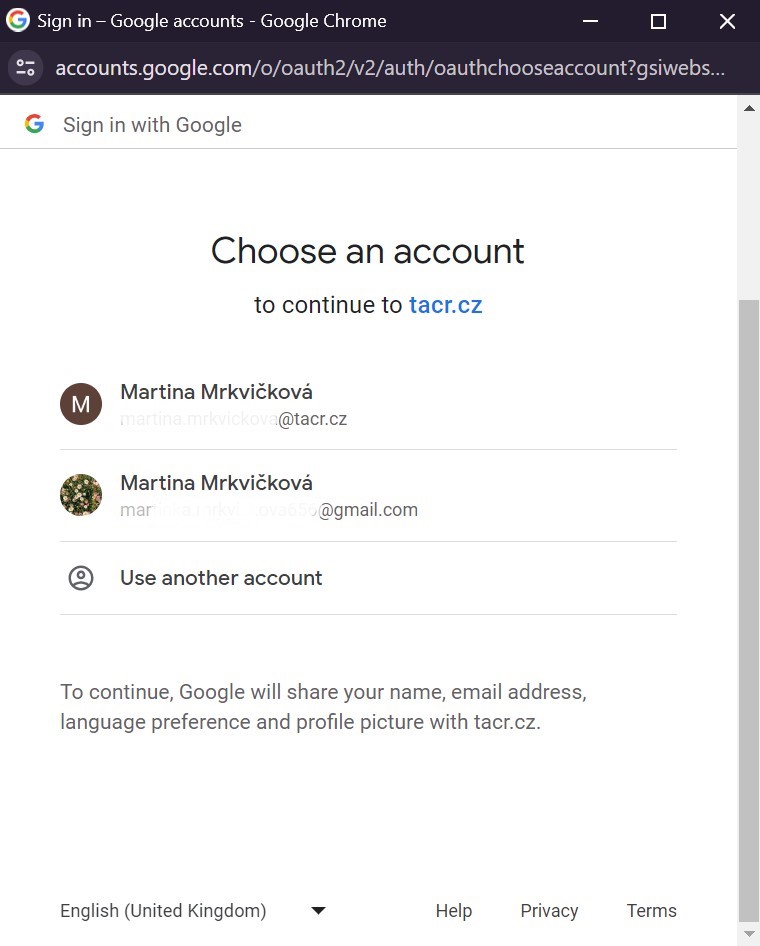760x946 pixels.
Task: Click the Google G logo beside Sign in with Google
Action: [x=34, y=124]
